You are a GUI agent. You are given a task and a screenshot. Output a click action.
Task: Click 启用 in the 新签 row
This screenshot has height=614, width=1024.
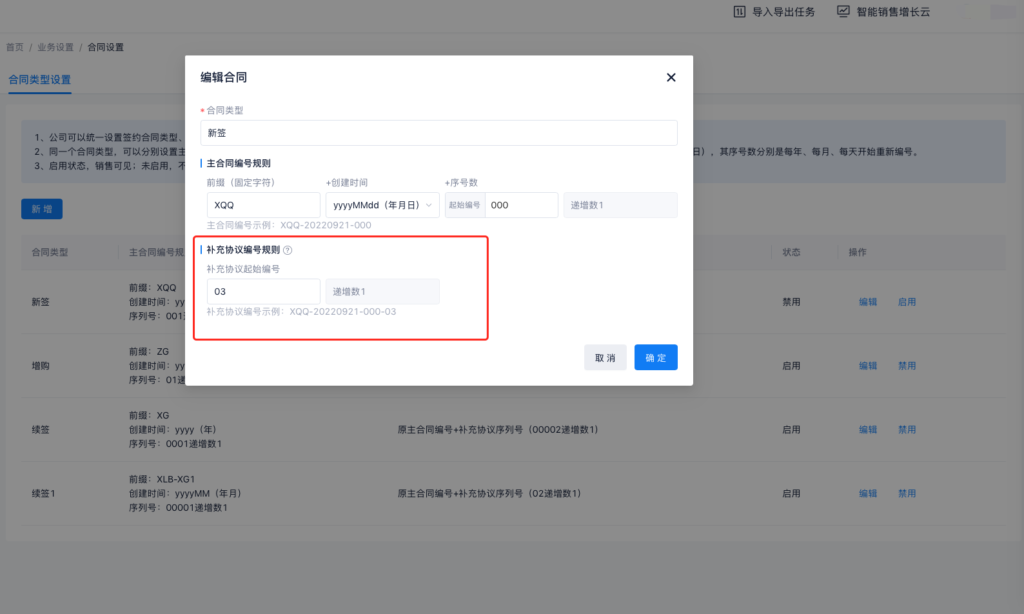pos(906,301)
